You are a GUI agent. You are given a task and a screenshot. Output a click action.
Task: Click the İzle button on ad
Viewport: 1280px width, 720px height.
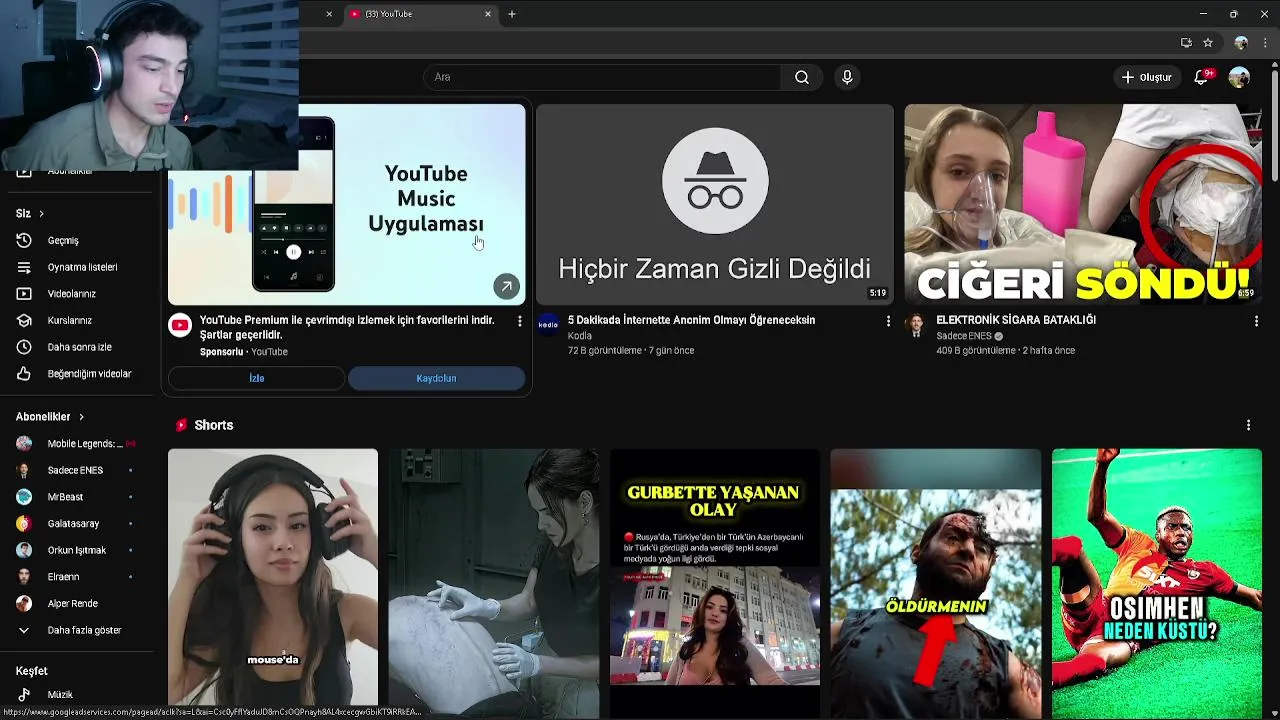point(256,378)
